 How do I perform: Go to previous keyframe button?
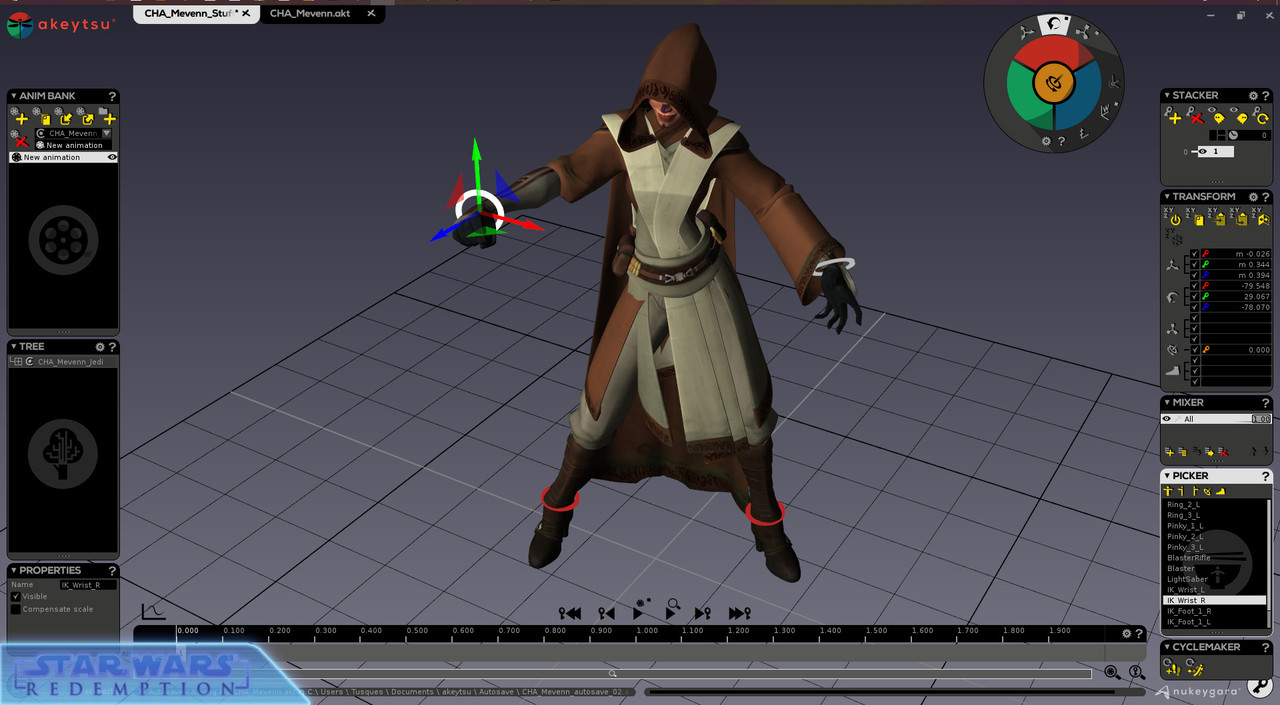pos(606,613)
